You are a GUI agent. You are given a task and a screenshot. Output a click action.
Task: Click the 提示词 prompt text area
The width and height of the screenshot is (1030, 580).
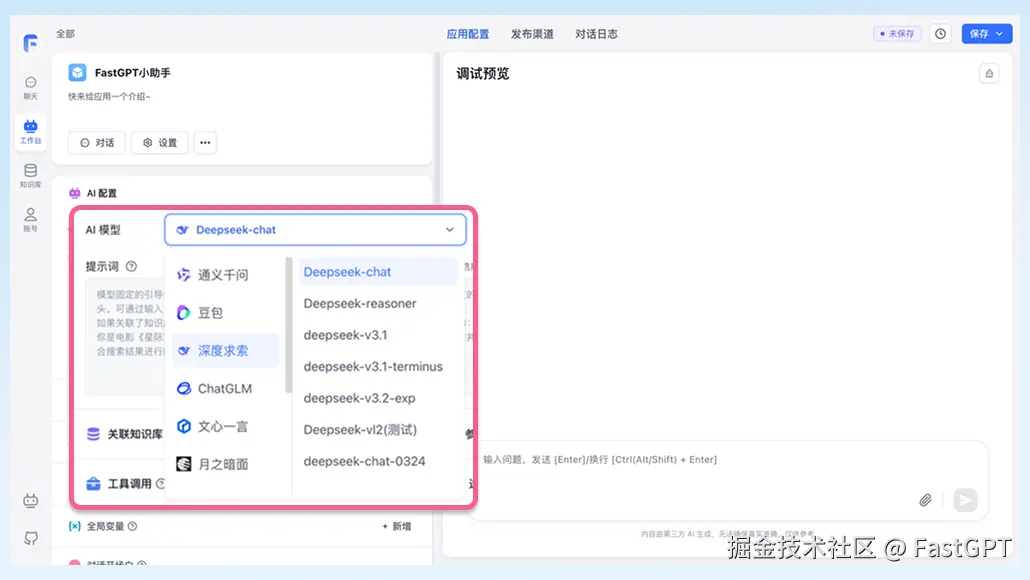125,337
